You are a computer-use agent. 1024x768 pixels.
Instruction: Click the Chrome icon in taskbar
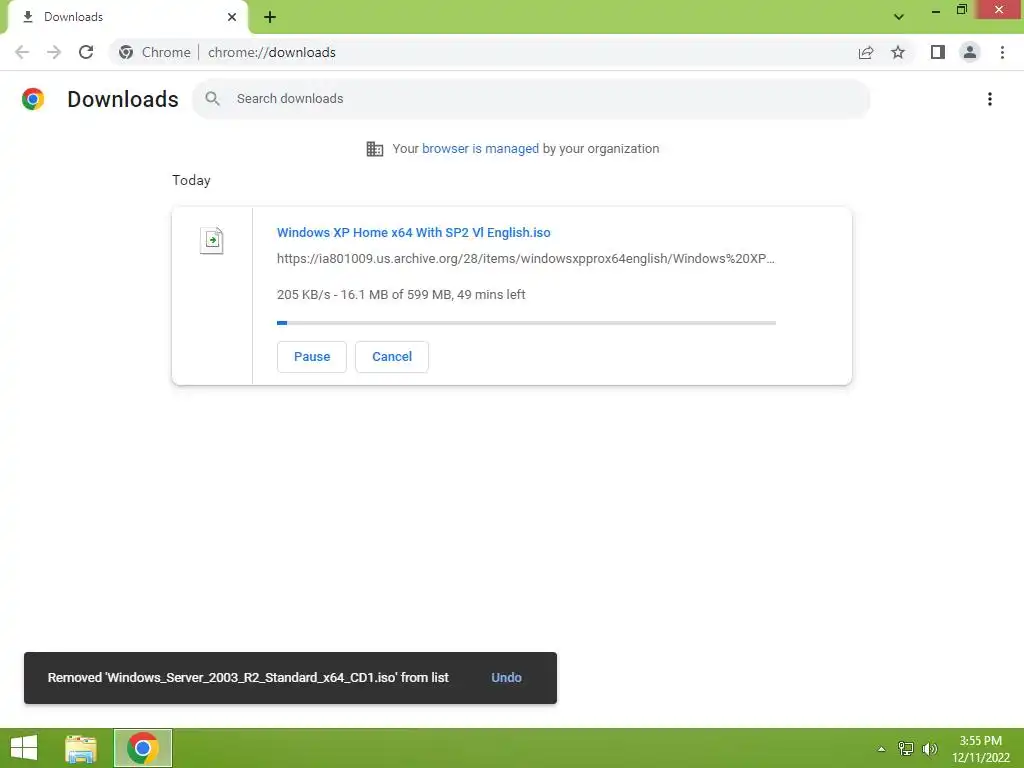(143, 748)
